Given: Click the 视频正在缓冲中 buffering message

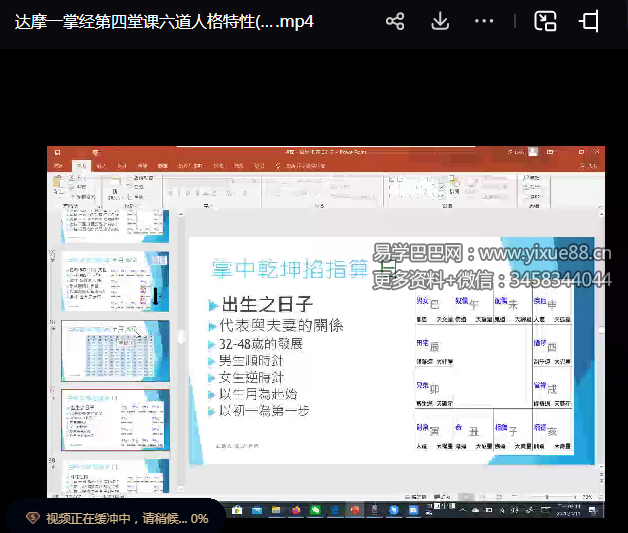Looking at the screenshot, I should point(116,518).
